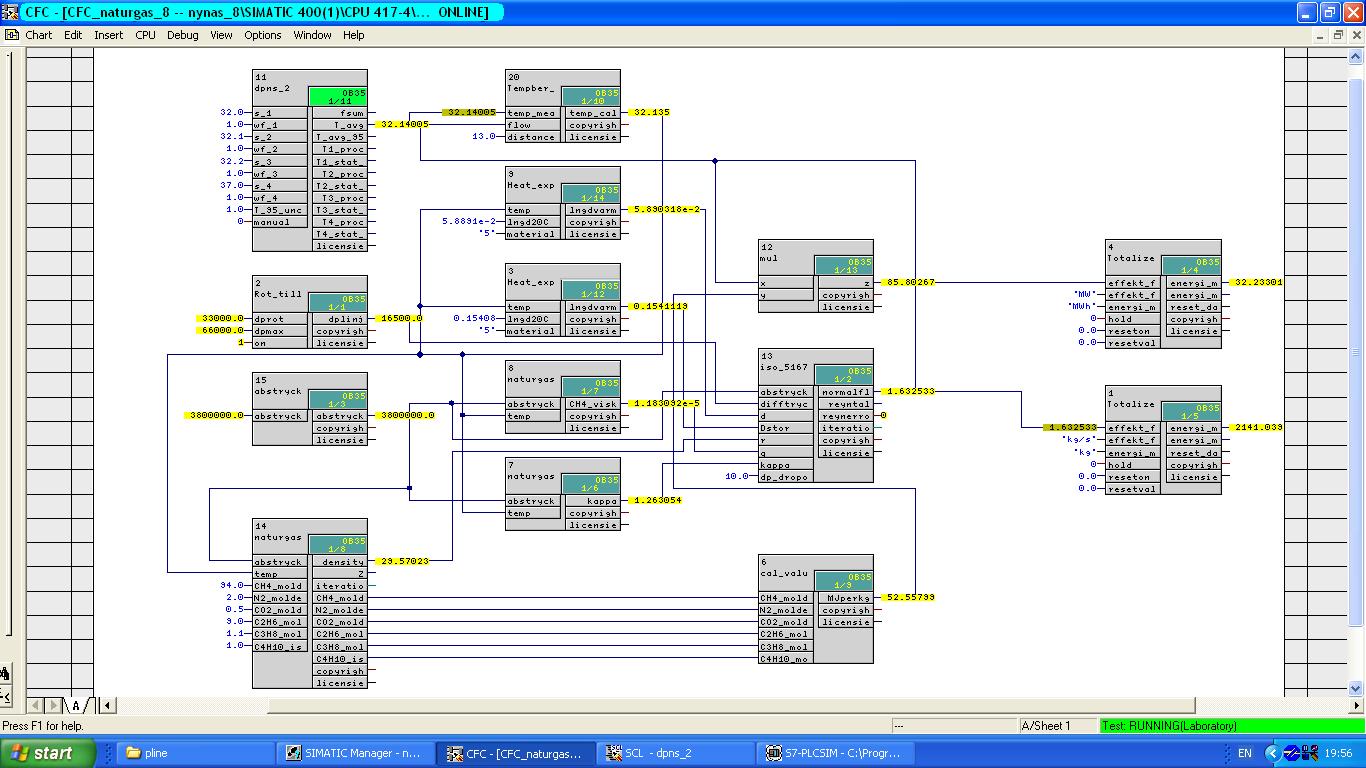
Task: Click the T_avg output value 32.14005
Action: click(404, 124)
